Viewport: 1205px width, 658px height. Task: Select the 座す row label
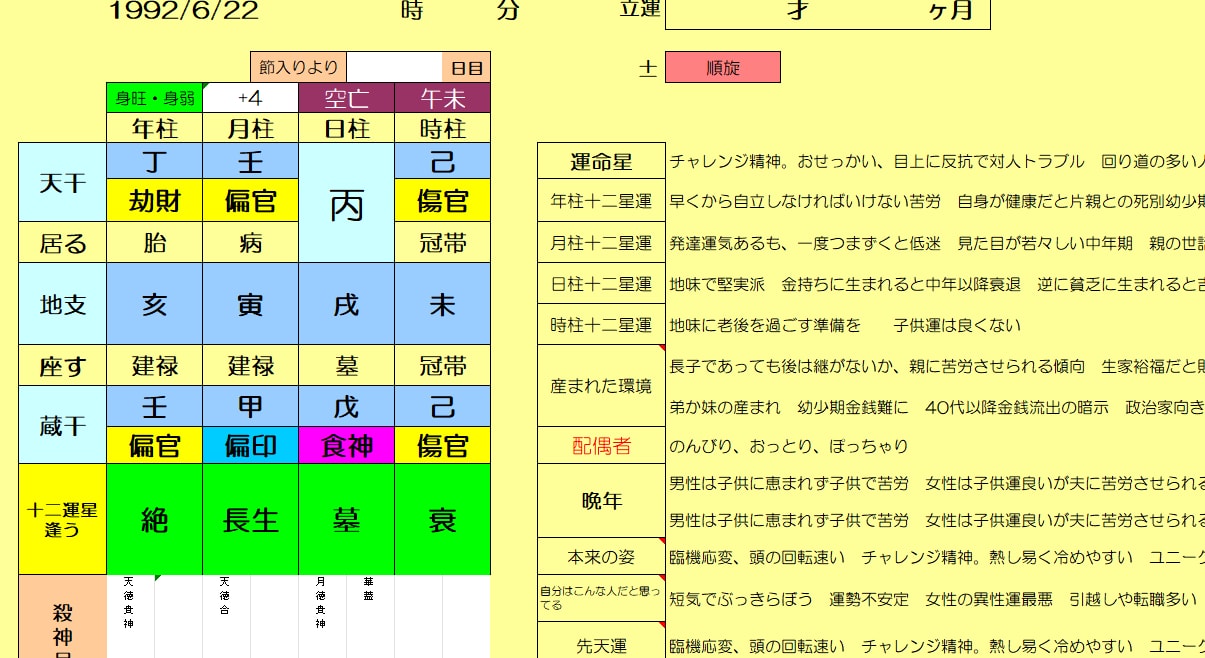tap(62, 366)
